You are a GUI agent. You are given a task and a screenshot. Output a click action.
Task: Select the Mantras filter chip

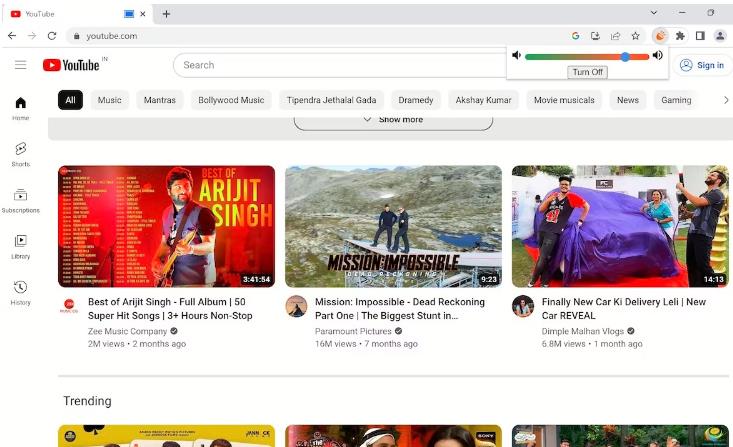pos(159,100)
